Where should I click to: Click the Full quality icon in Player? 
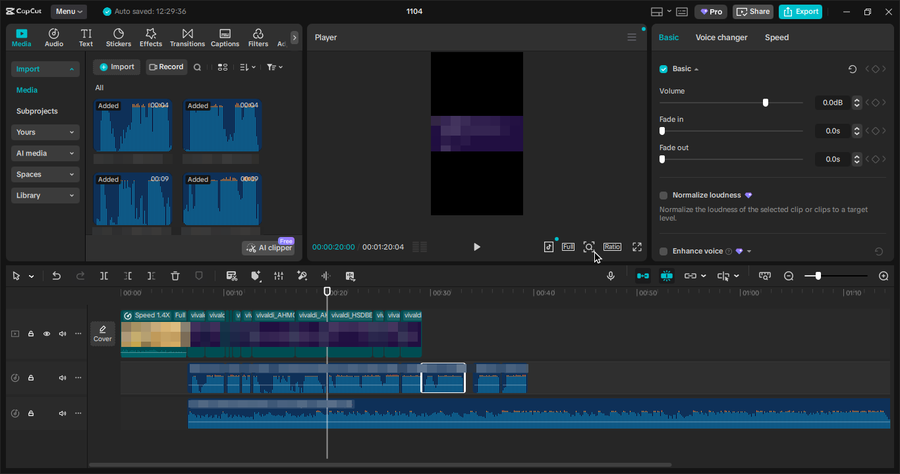coord(568,247)
